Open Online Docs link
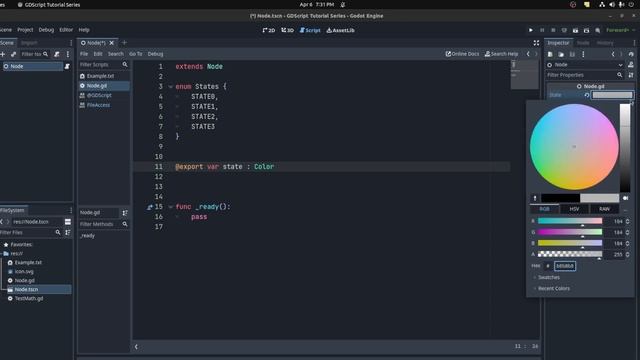 pyautogui.click(x=462, y=54)
